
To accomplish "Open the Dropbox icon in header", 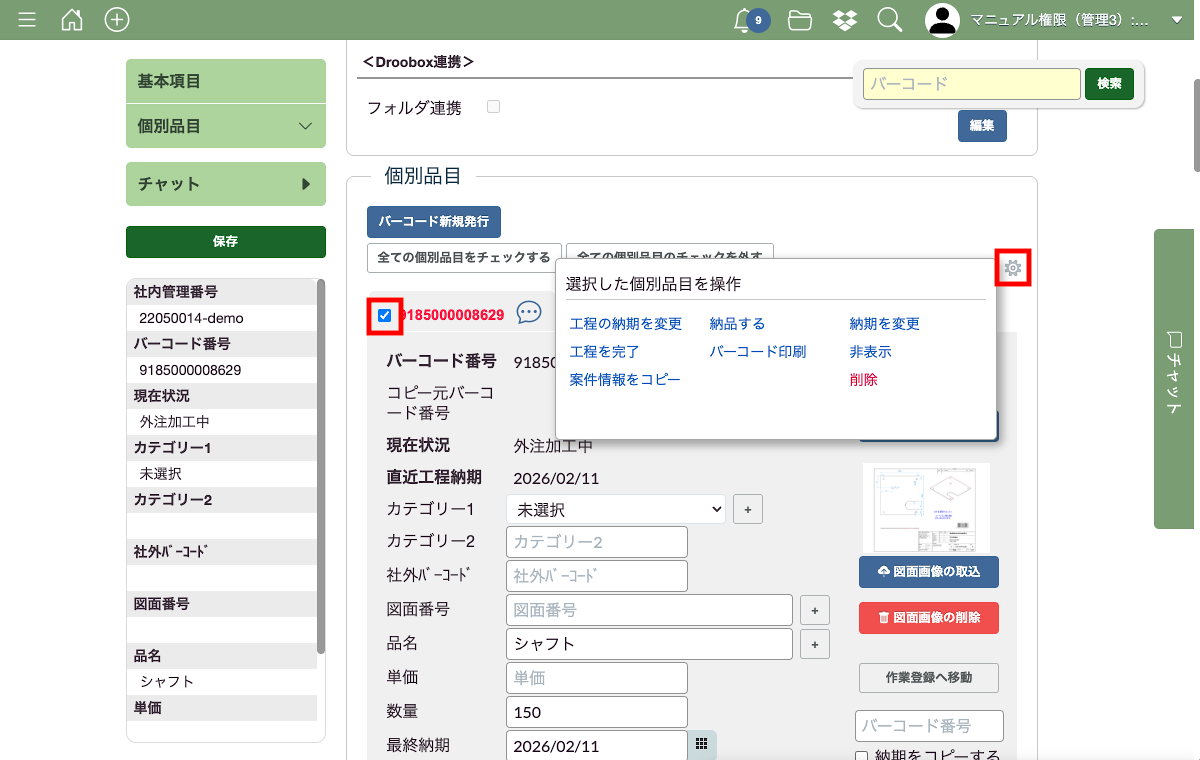I will click(844, 20).
